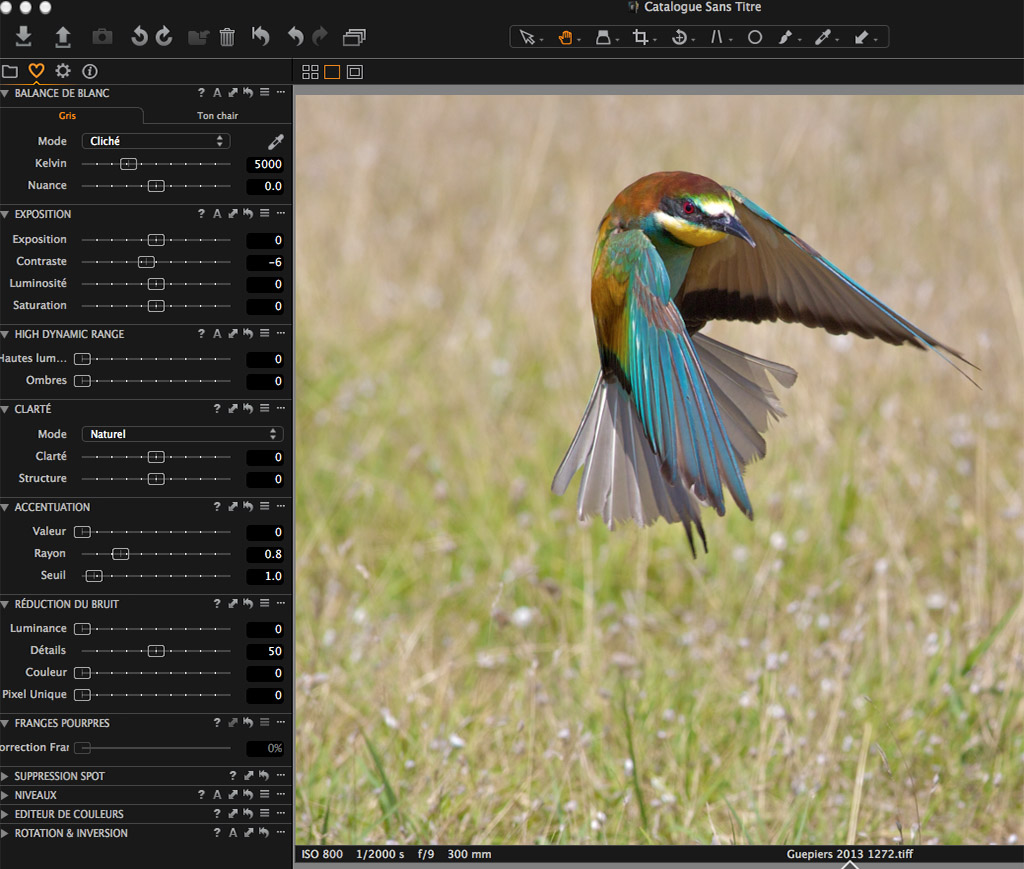Select the apply adjustments arrow tool
The image size is (1024, 869).
[x=861, y=37]
